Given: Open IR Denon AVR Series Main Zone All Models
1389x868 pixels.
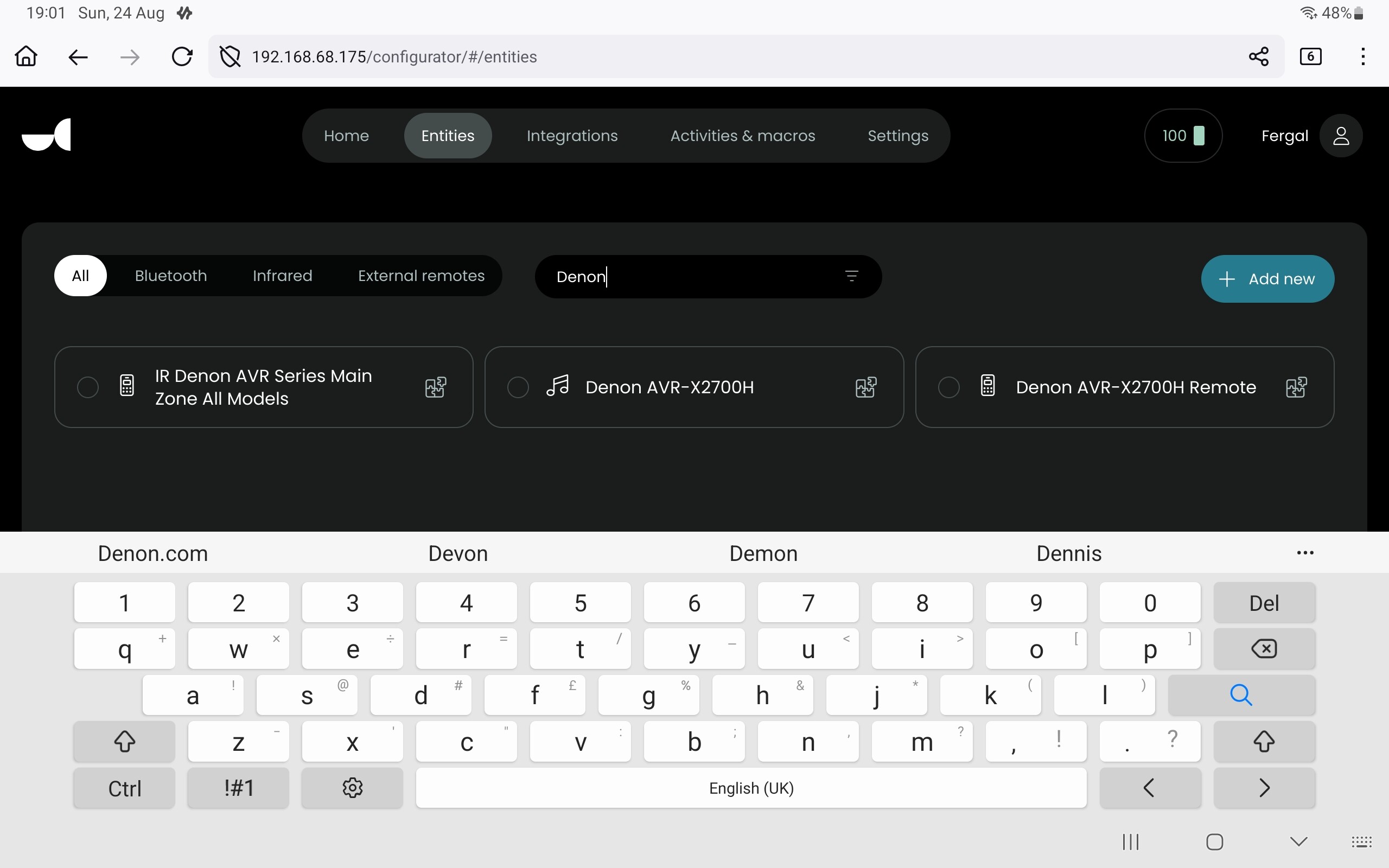Looking at the screenshot, I should tap(264, 387).
